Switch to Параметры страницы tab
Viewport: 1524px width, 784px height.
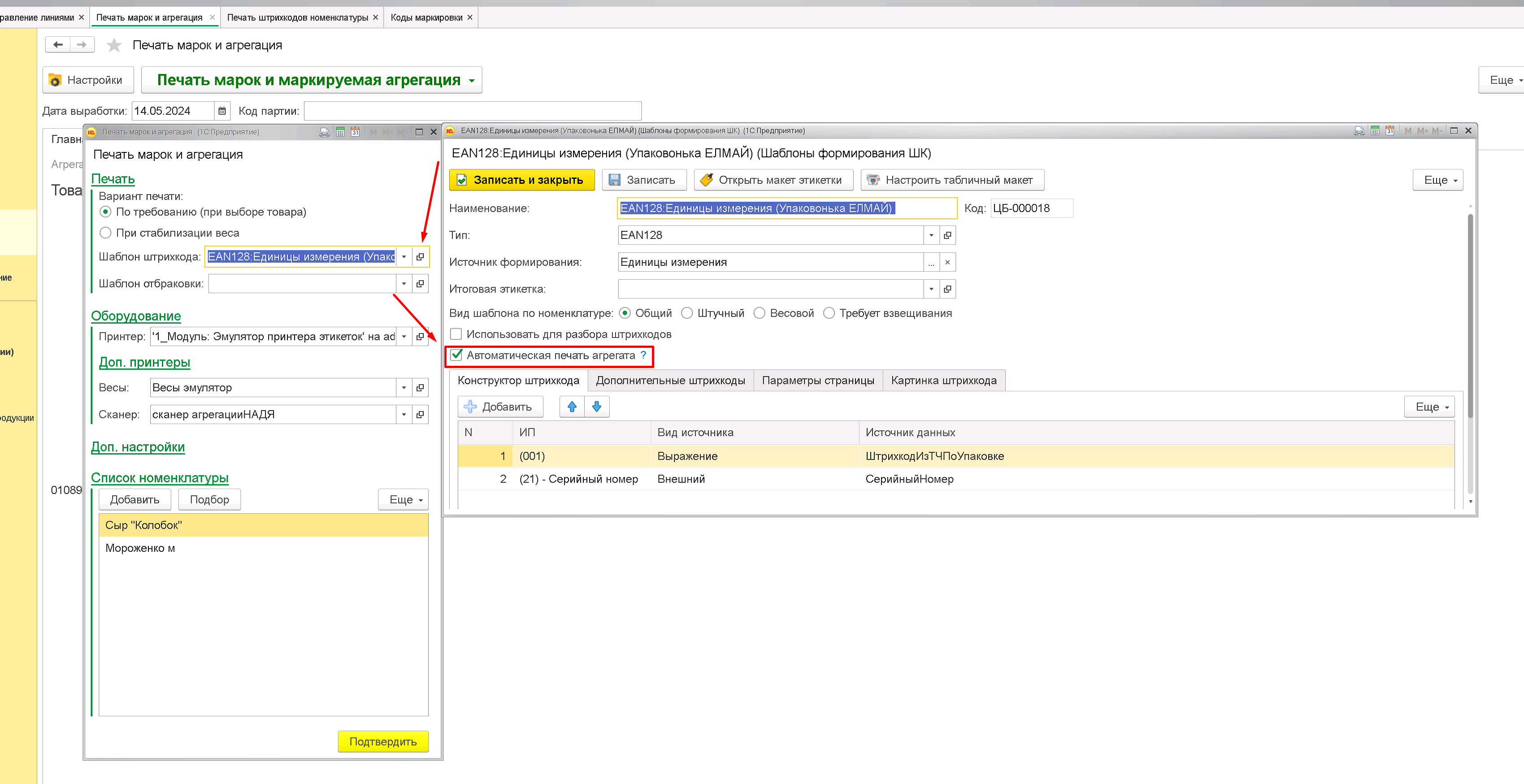818,380
